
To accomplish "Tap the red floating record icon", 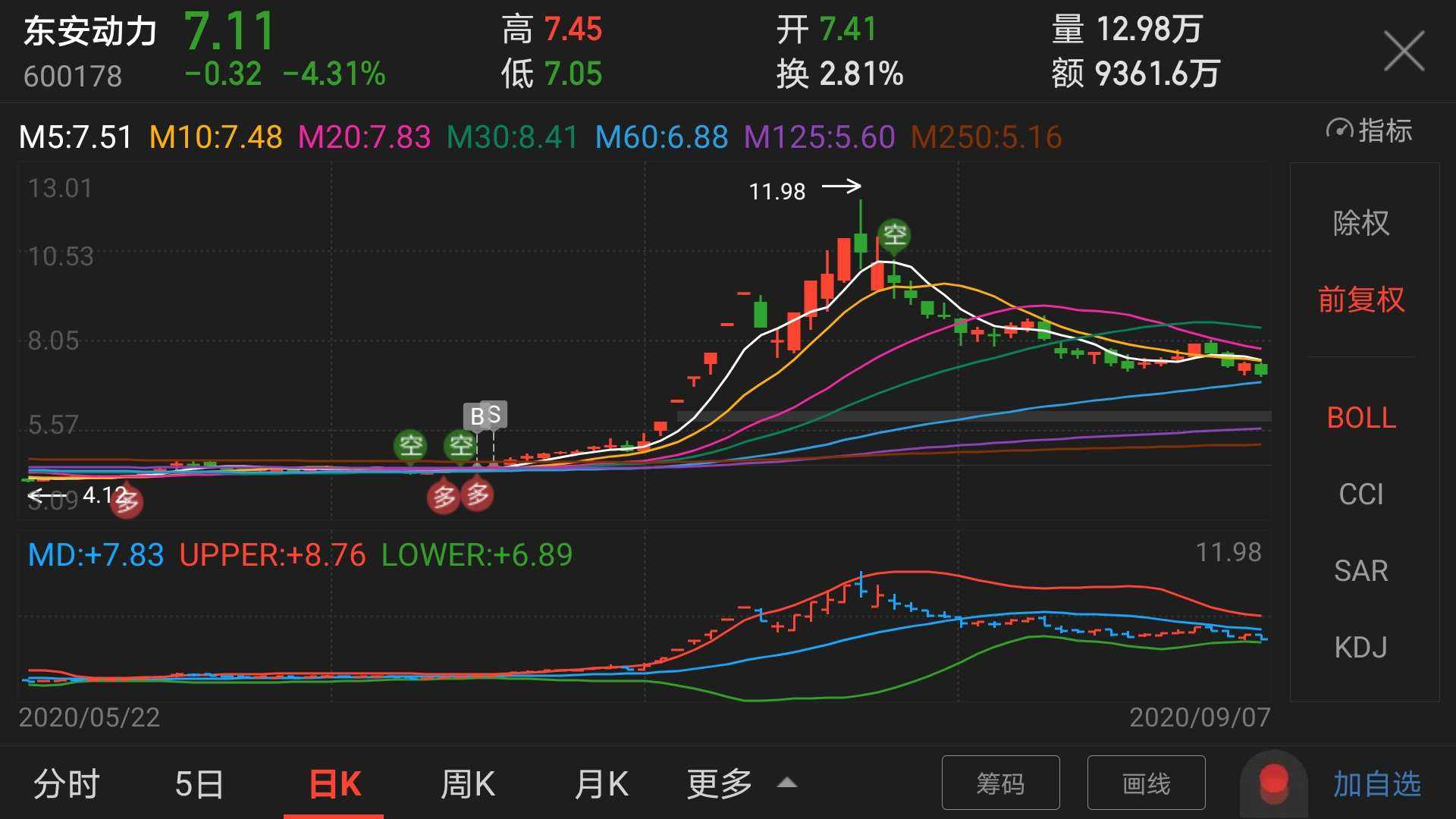I will click(x=1273, y=783).
